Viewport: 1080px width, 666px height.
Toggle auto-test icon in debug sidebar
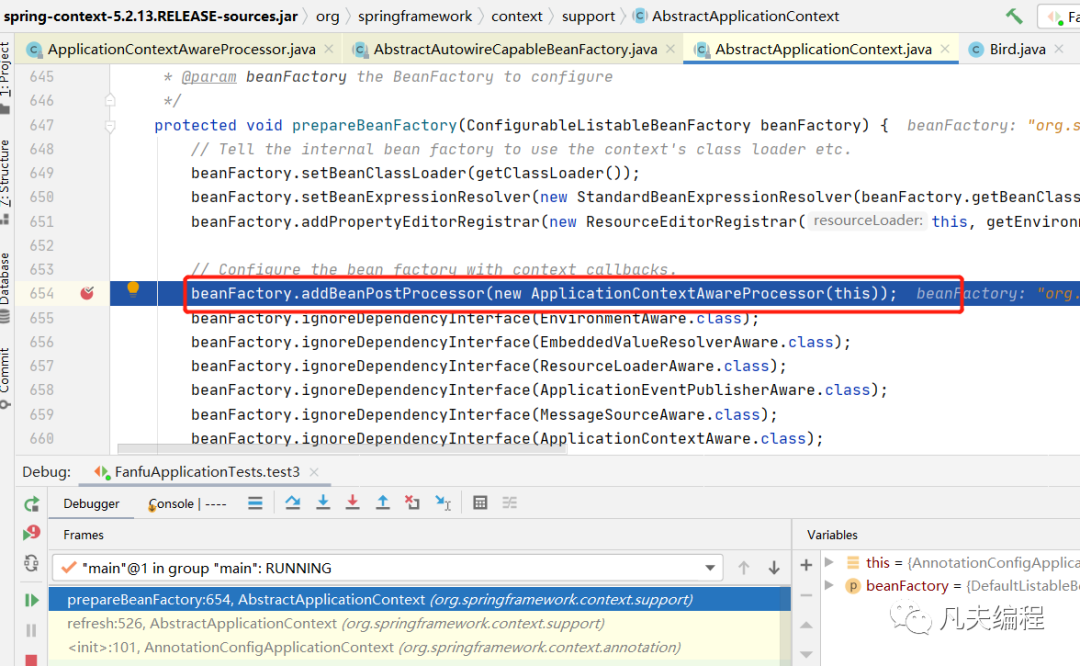click(32, 563)
